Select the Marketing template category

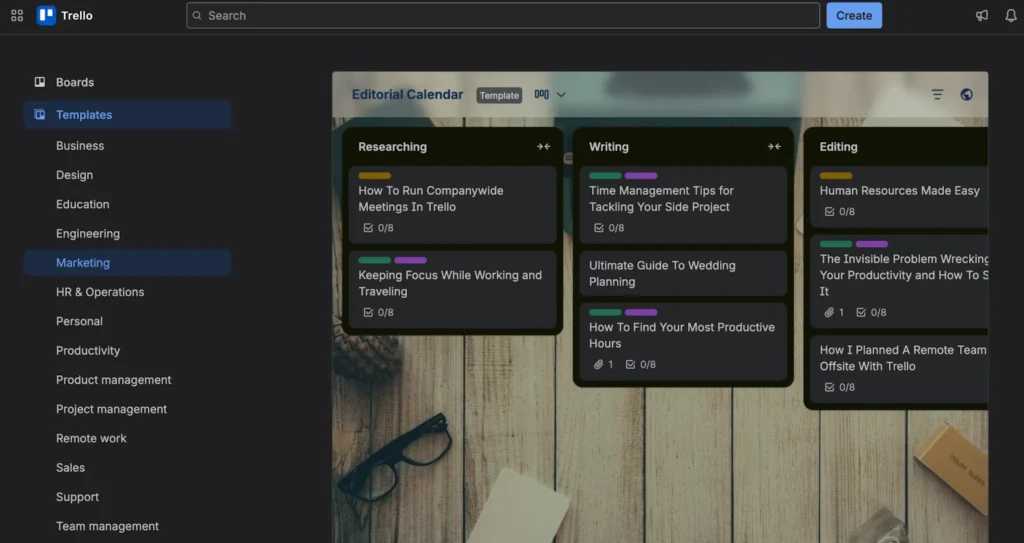[127, 263]
